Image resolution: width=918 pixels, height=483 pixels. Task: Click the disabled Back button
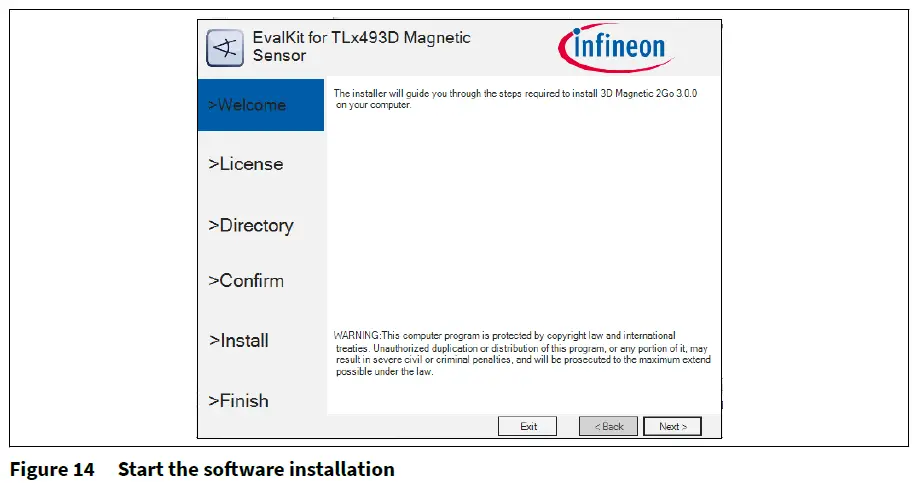tap(608, 426)
